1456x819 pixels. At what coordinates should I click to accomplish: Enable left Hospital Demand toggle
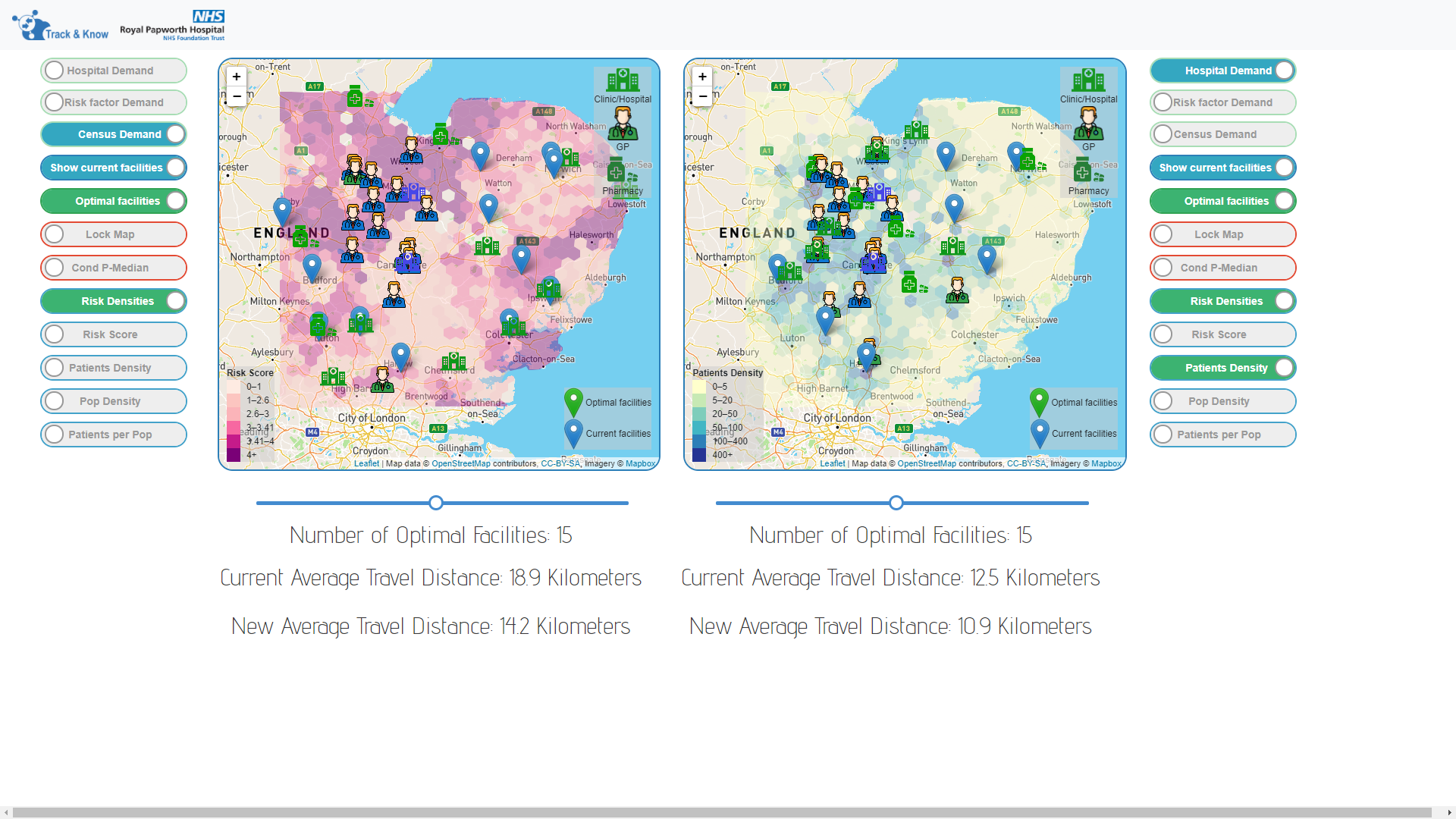tap(114, 71)
